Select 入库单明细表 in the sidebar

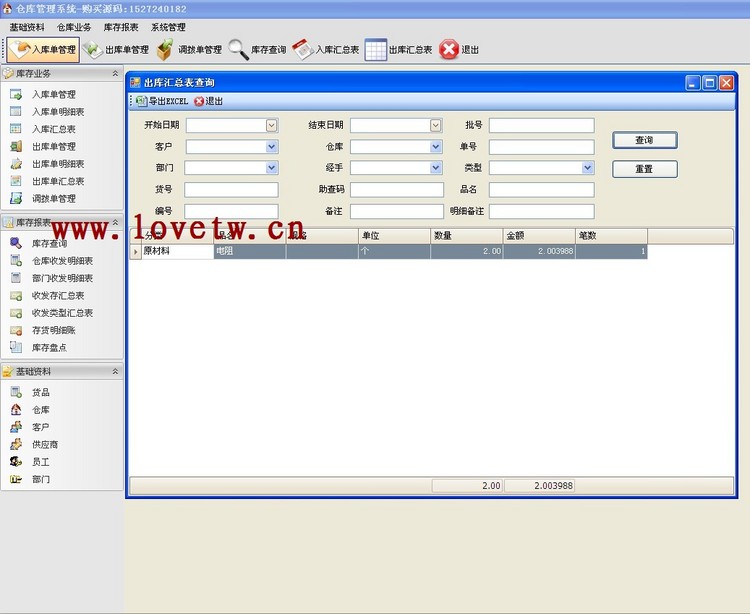(x=58, y=112)
